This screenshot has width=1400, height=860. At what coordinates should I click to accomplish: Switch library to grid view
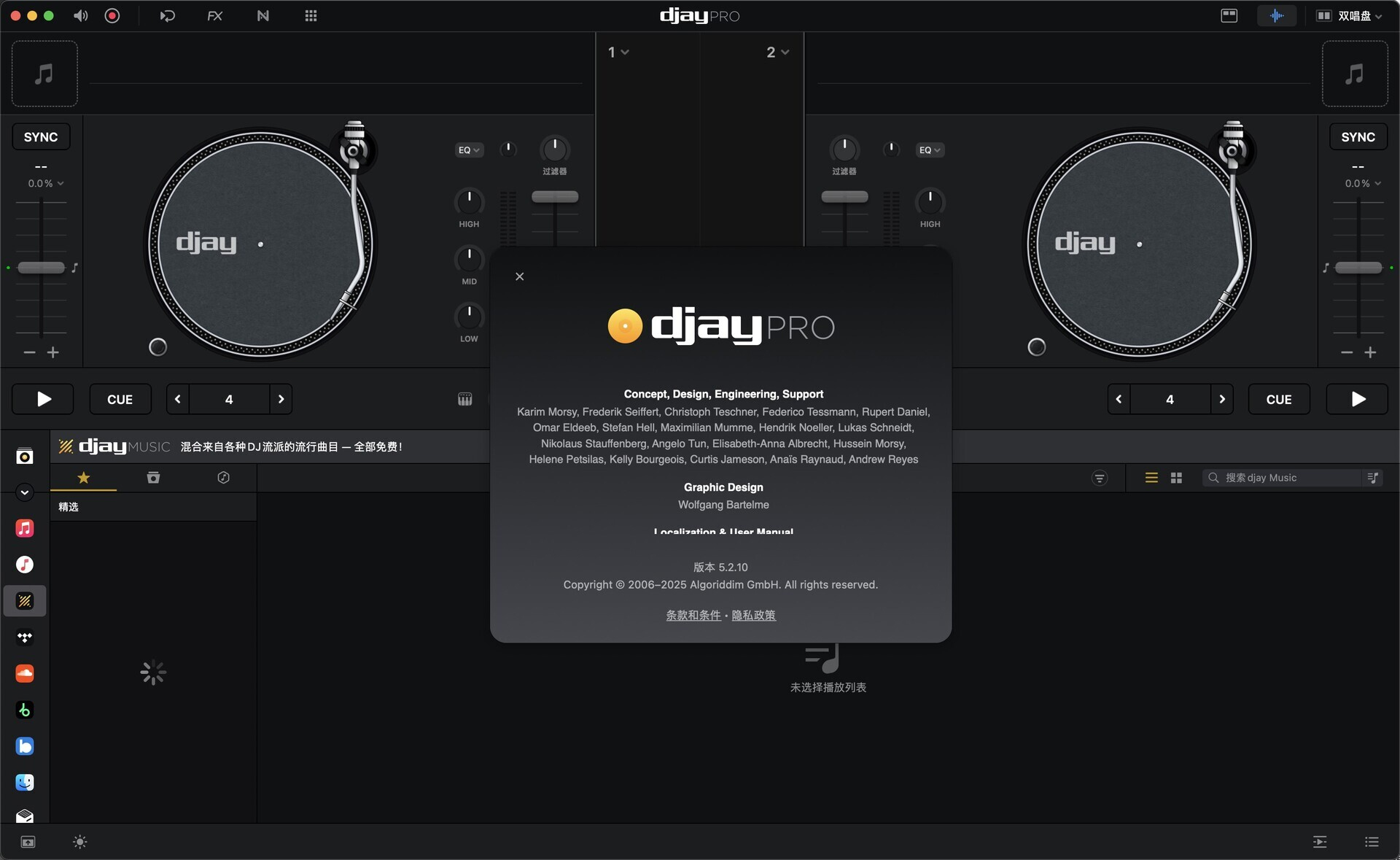[x=1176, y=478]
